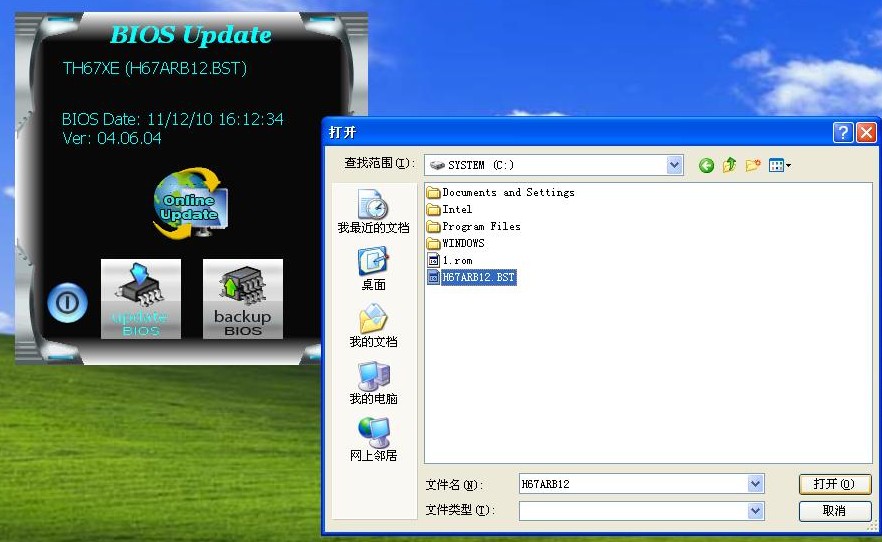Open 我最近的文档 recent documents shortcut
This screenshot has width=882, height=542.
coord(373,211)
